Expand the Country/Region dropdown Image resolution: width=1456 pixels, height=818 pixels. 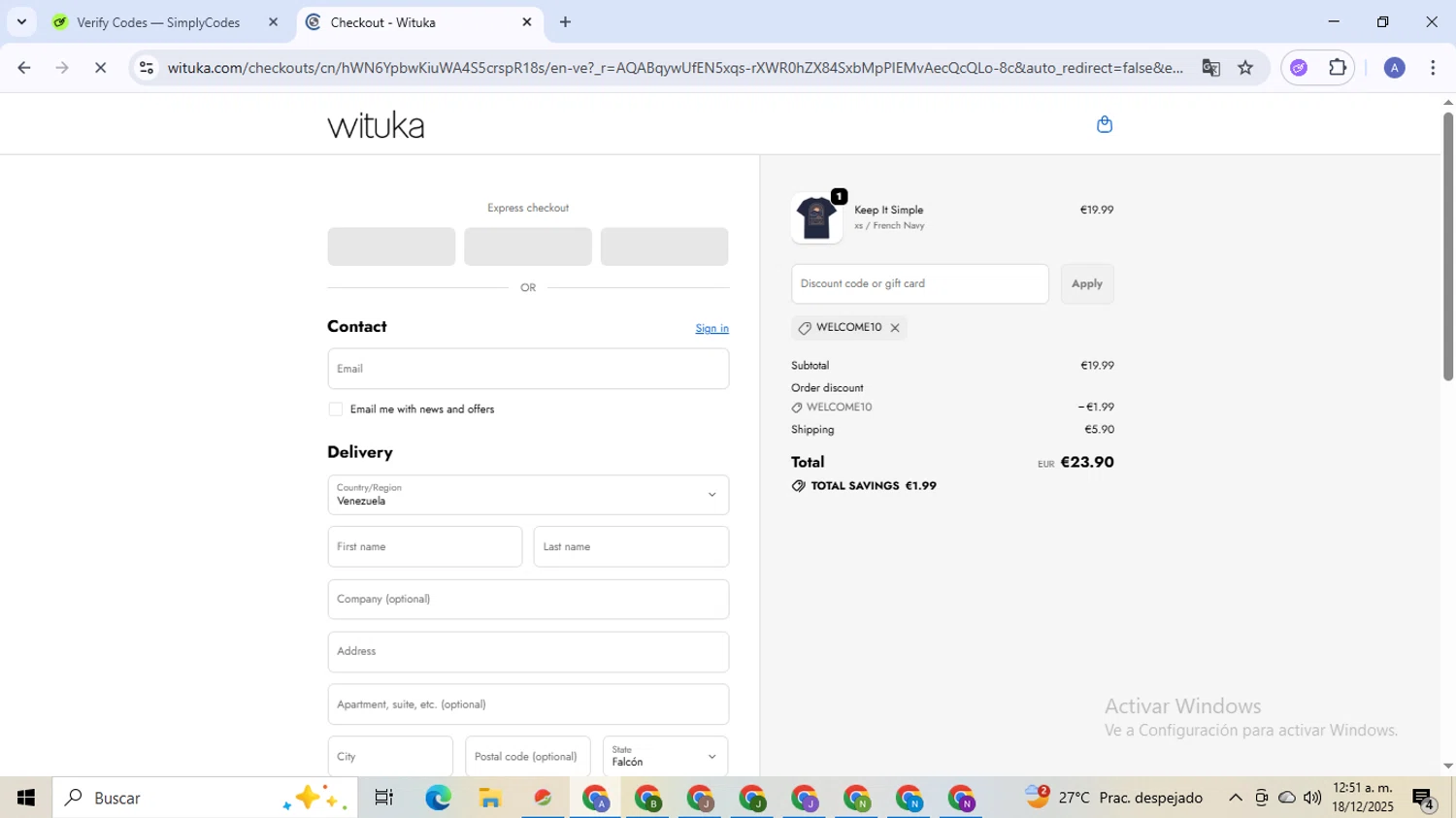pyautogui.click(x=528, y=495)
